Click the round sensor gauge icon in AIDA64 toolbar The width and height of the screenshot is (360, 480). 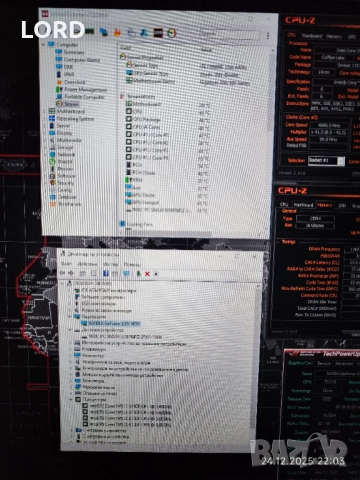point(172,33)
